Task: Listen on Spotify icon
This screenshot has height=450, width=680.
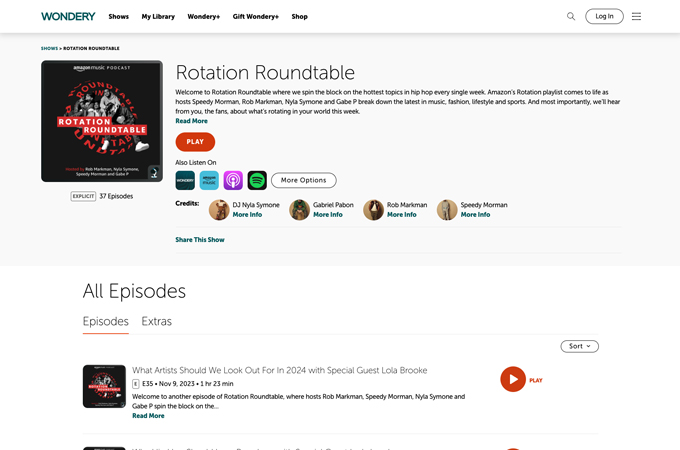Action: click(x=257, y=180)
